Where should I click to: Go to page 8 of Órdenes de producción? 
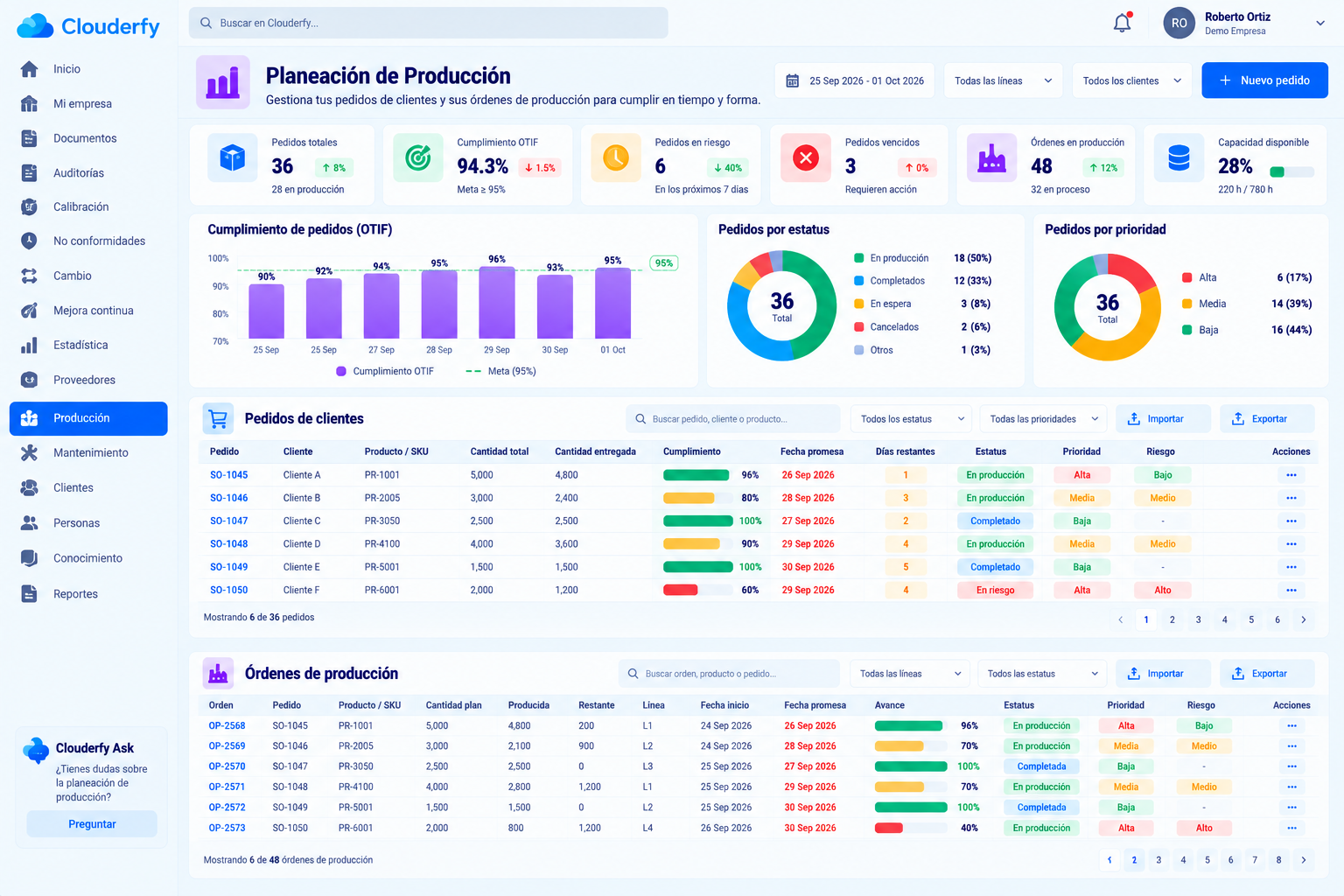click(1278, 860)
